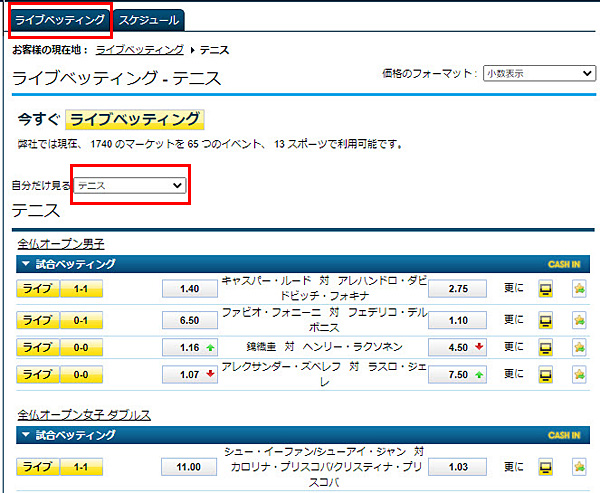Viewport: 600px width, 493px height.
Task: Click the monitor icon for the Fognini match
Action: tap(545, 320)
